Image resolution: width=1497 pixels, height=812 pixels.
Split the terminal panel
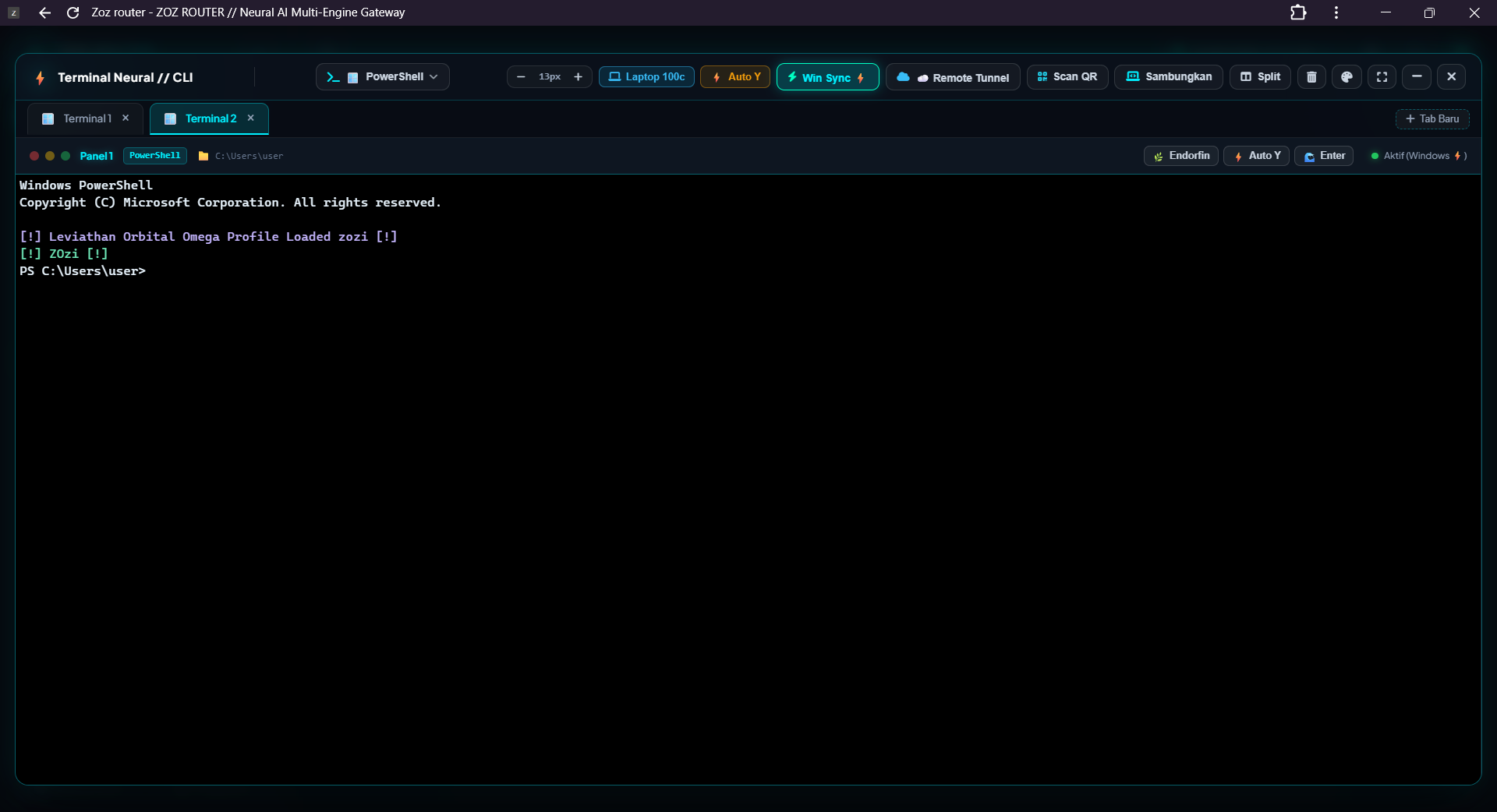coord(1260,77)
